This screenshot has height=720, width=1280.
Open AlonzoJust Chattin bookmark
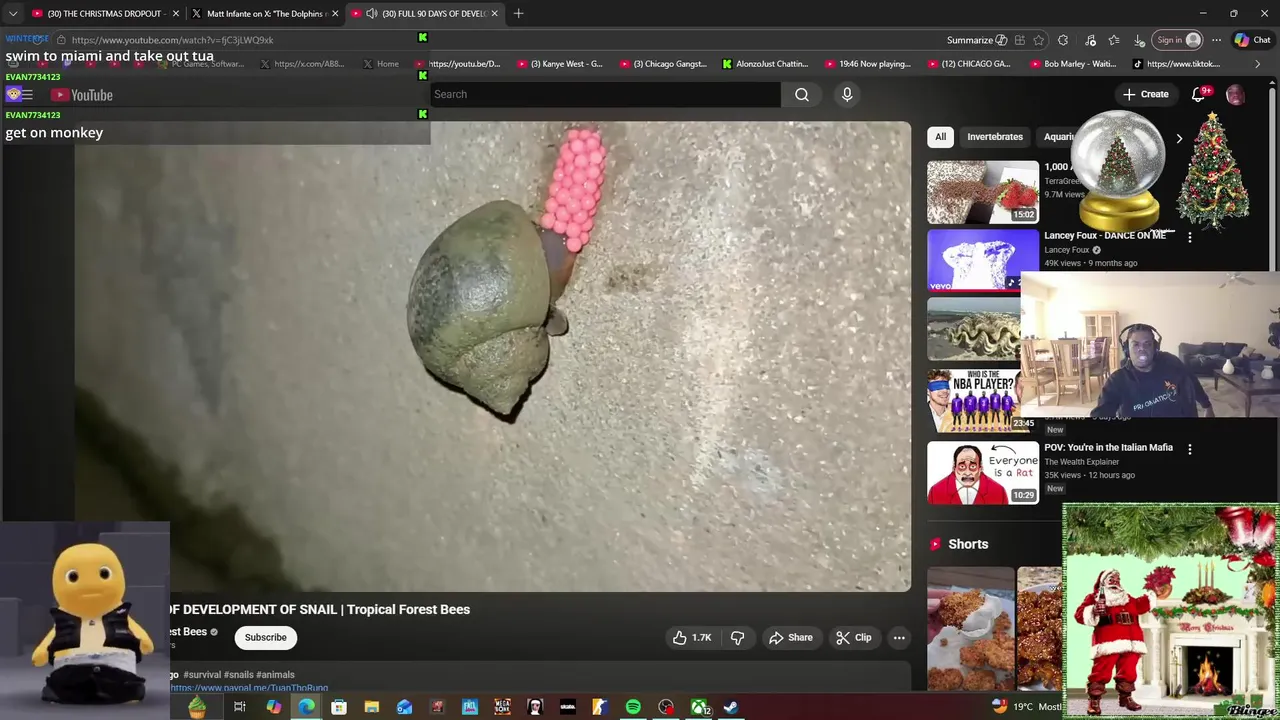coord(765,64)
